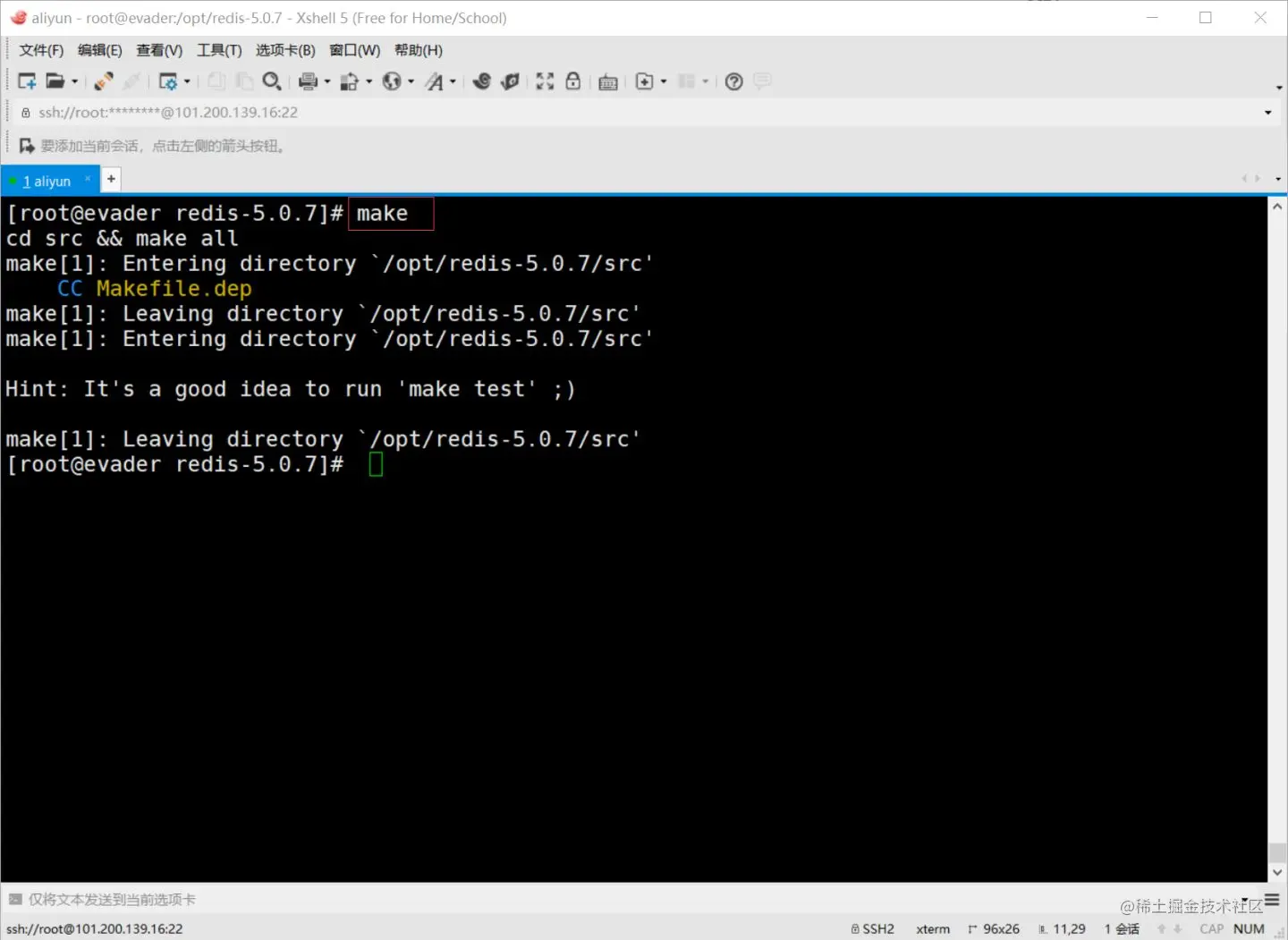Image resolution: width=1288 pixels, height=940 pixels.
Task: Click the compose bar send-mode icon
Action: click(15, 899)
